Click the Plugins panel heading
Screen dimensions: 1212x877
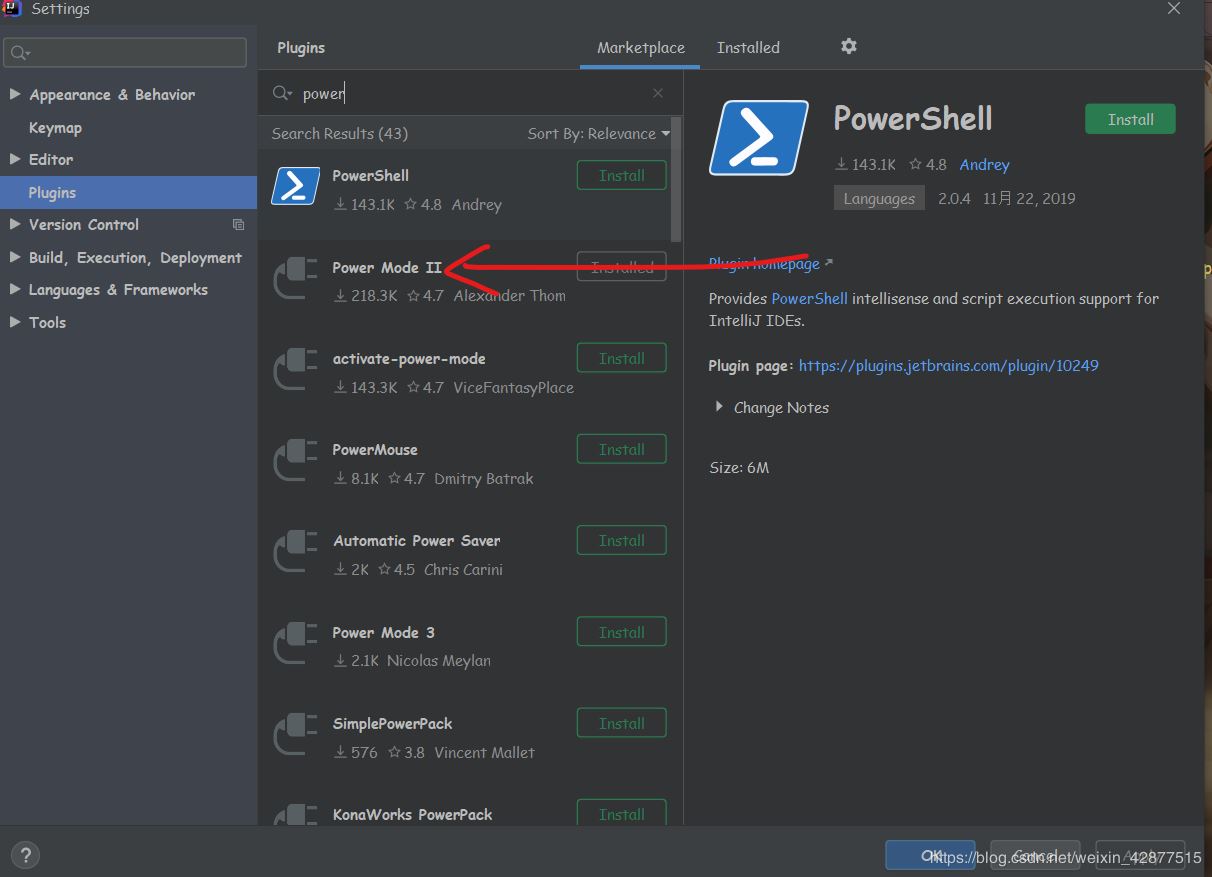[301, 48]
